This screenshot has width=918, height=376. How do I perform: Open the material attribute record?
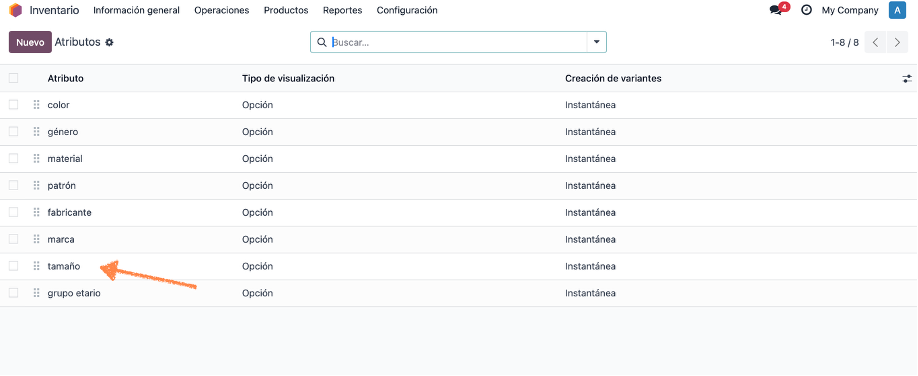[x=65, y=159]
